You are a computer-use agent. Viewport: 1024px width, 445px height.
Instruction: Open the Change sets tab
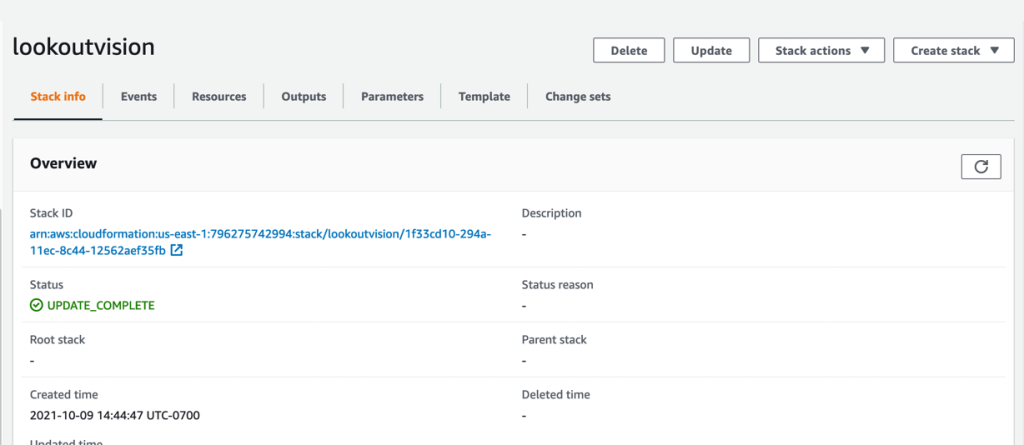pyautogui.click(x=578, y=97)
